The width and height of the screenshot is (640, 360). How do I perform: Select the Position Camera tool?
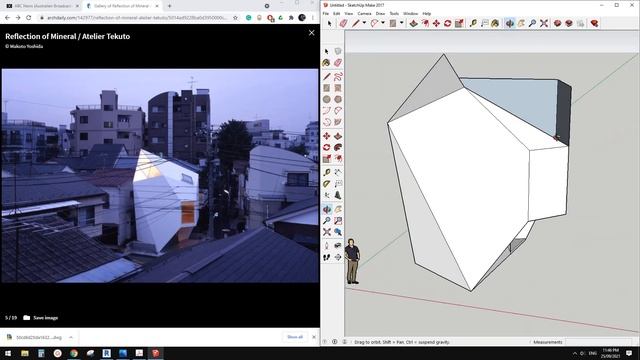327,246
